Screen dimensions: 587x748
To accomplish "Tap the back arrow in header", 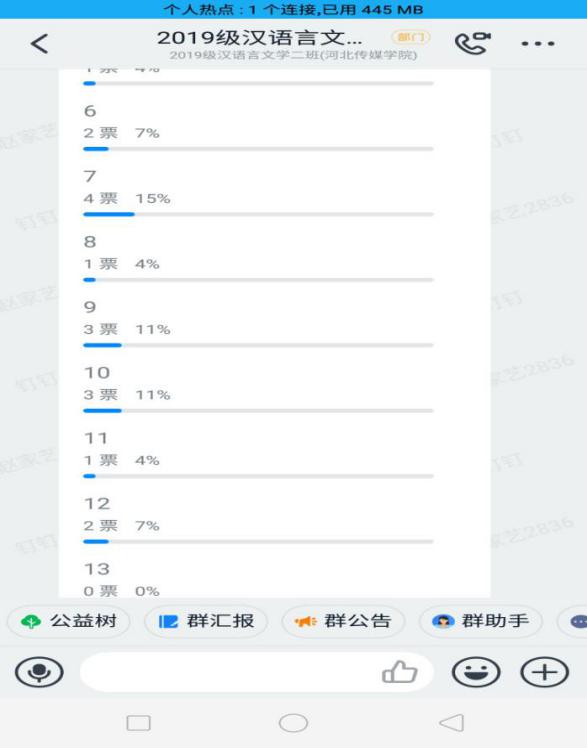I will (x=39, y=43).
